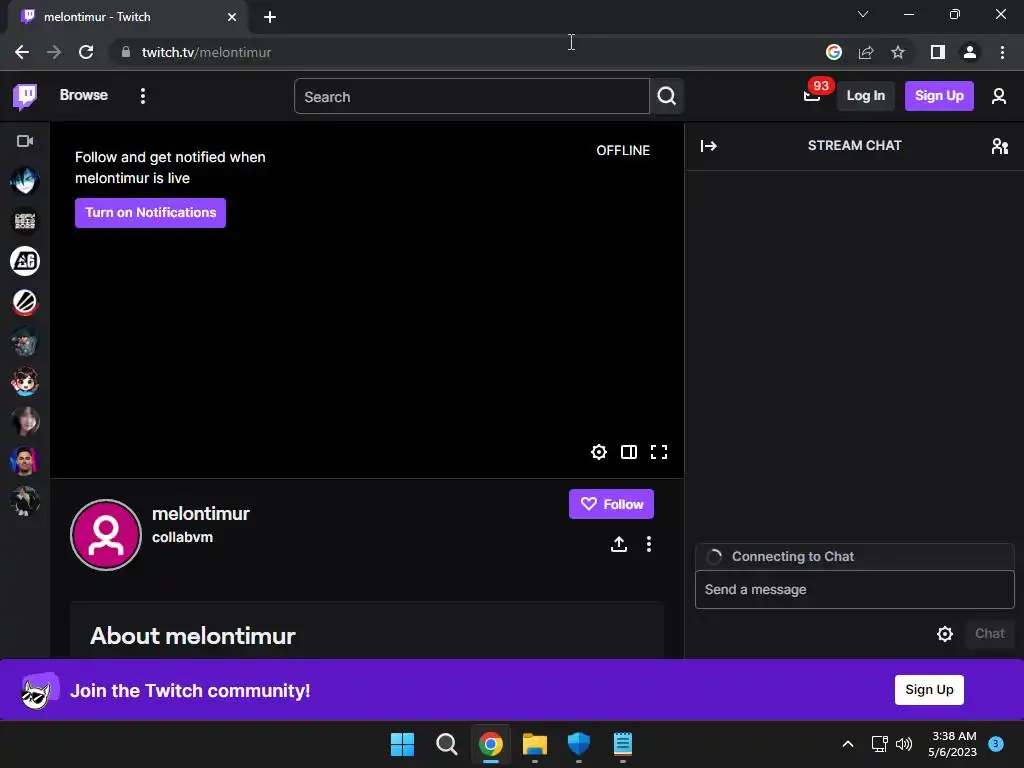Show hidden system tray icons

(848, 744)
